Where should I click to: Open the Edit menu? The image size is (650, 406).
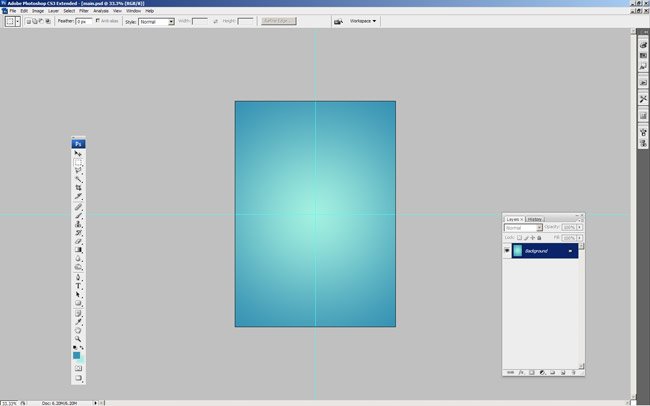24,11
